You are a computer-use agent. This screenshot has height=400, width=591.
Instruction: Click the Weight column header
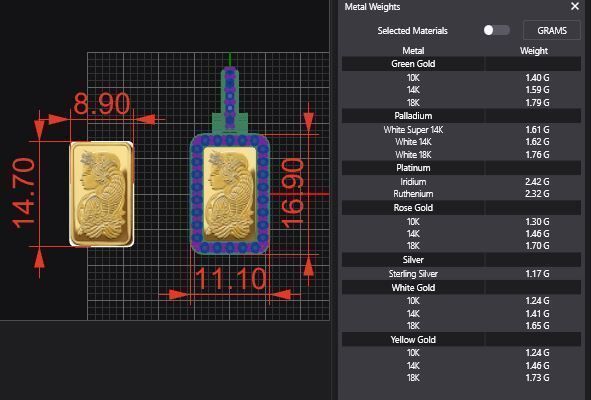[534, 51]
